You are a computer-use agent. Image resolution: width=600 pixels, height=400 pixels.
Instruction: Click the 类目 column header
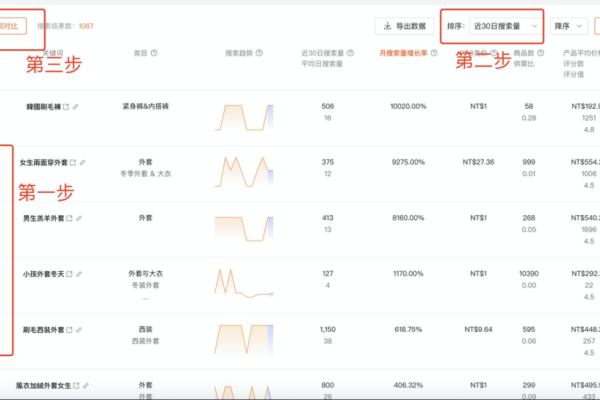tap(140, 53)
